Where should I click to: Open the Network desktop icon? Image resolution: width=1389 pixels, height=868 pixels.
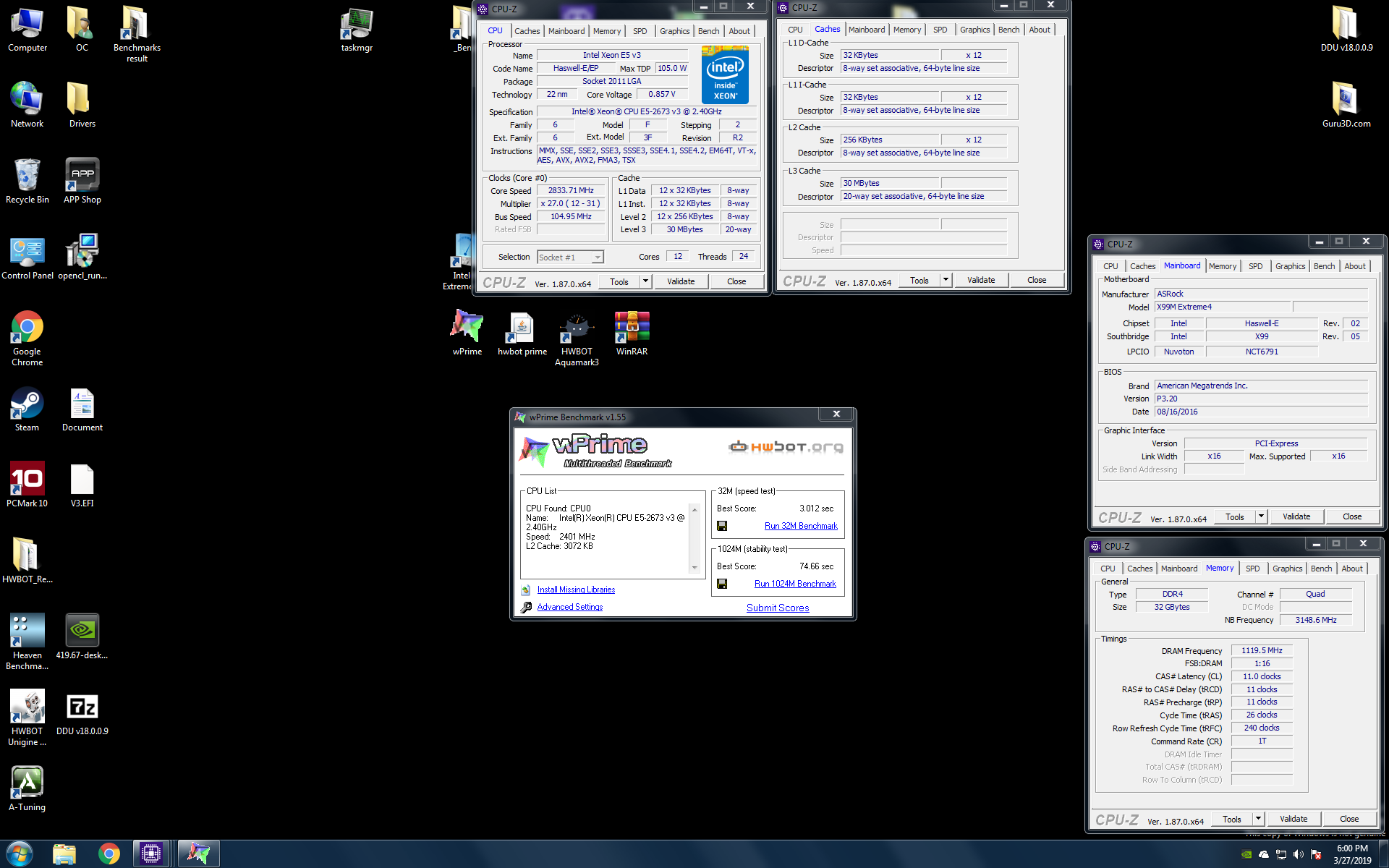click(x=27, y=105)
